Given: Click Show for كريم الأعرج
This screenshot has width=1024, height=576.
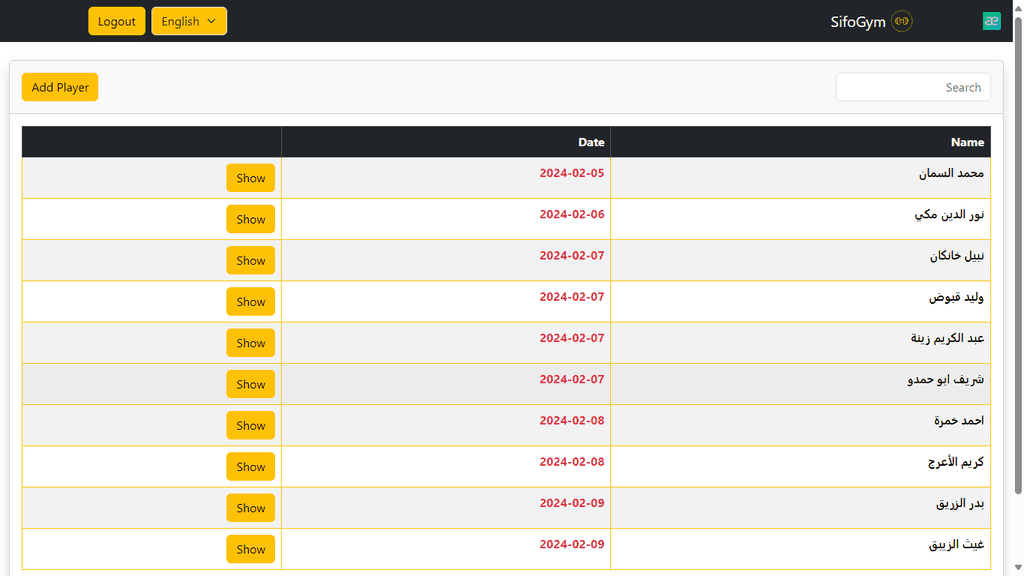Looking at the screenshot, I should pyautogui.click(x=251, y=466).
